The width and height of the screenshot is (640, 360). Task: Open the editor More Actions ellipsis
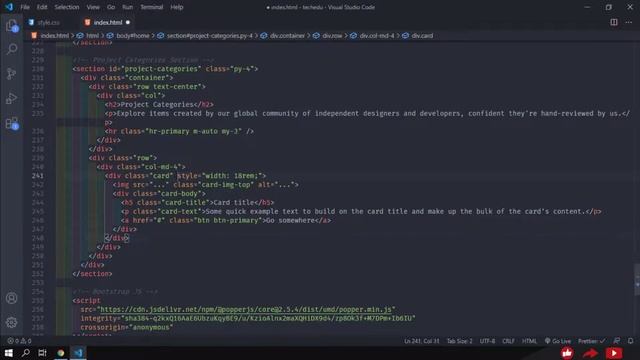click(x=629, y=22)
